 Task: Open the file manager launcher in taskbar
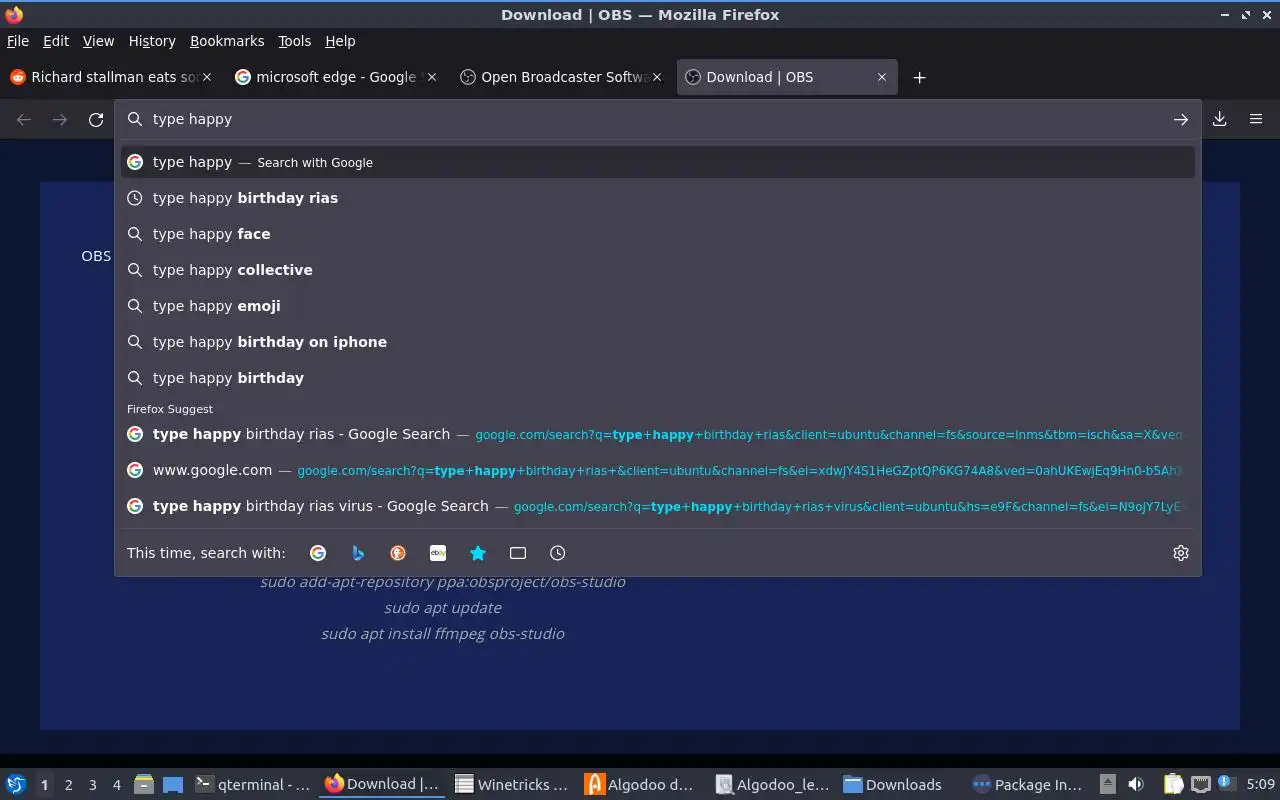143,785
